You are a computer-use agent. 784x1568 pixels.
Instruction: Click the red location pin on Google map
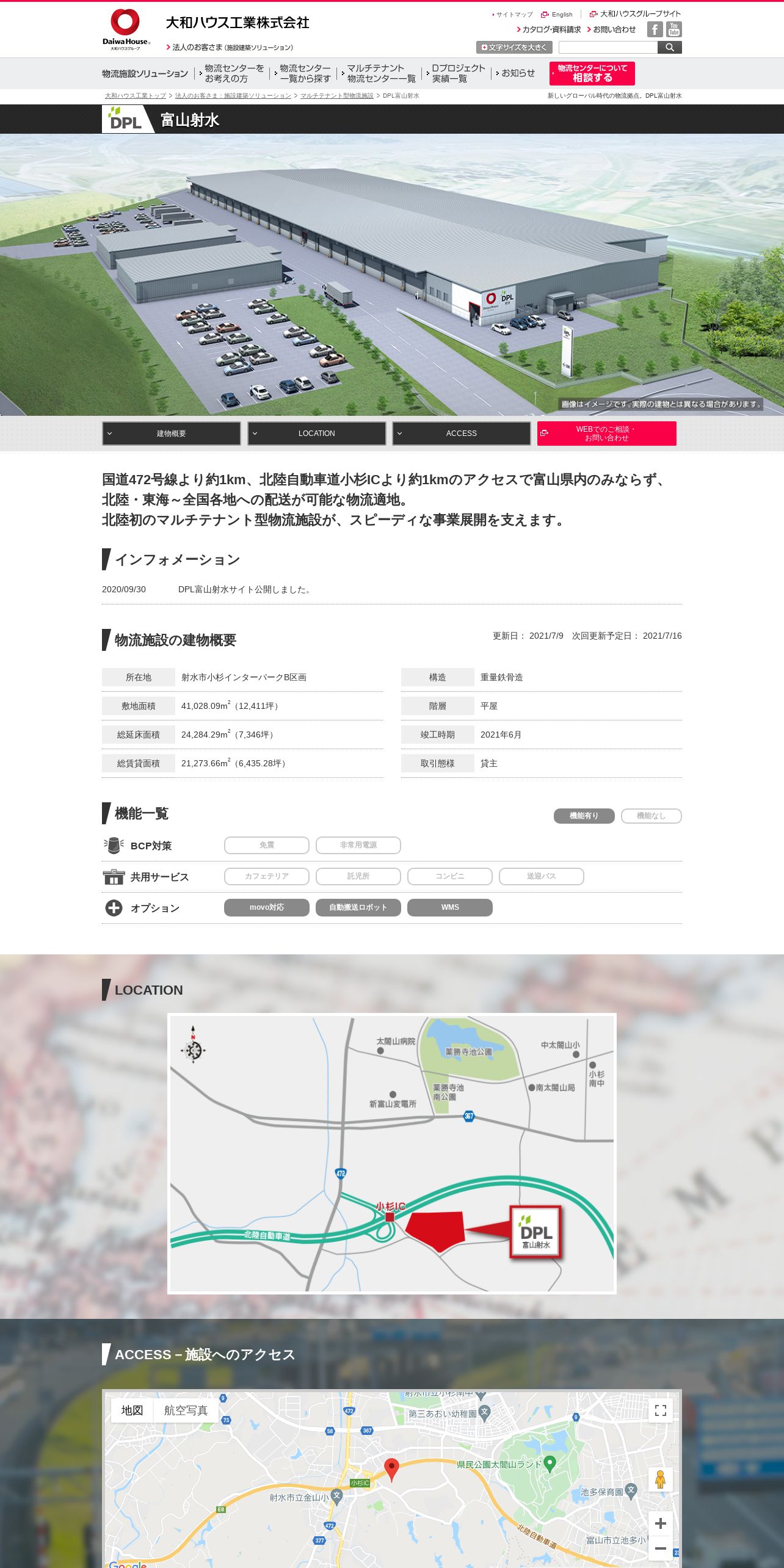click(x=391, y=1469)
